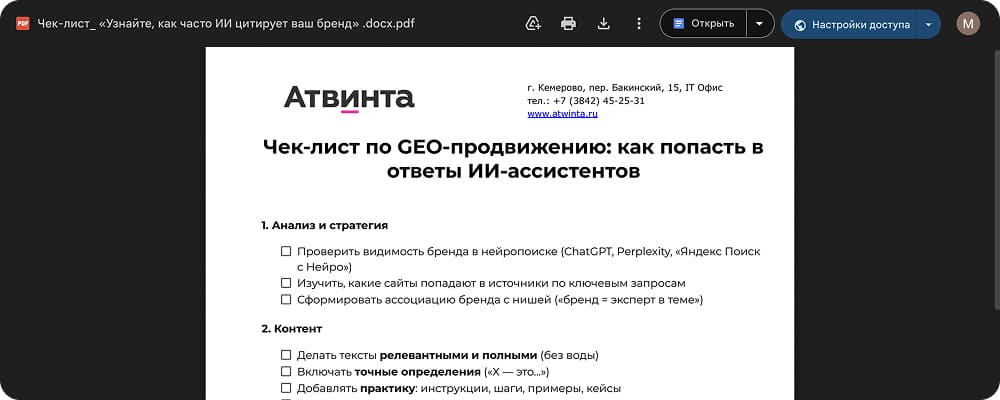Screen dimensions: 1000x400
Task: Click the globe icon in Настройки доступа
Action: click(800, 24)
